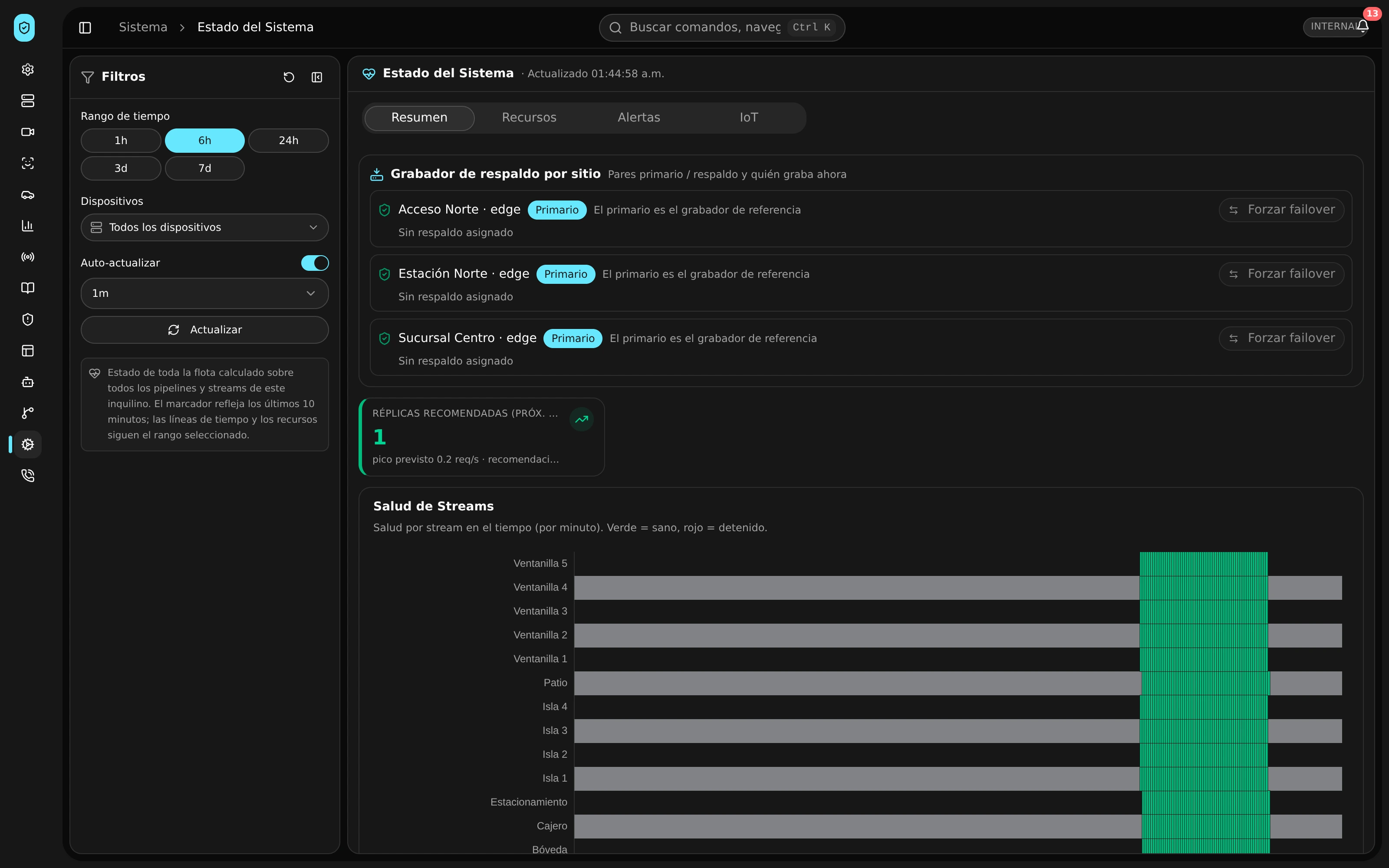1389x868 pixels.
Task: Force failover for Estación Norte
Action: pos(1281,274)
